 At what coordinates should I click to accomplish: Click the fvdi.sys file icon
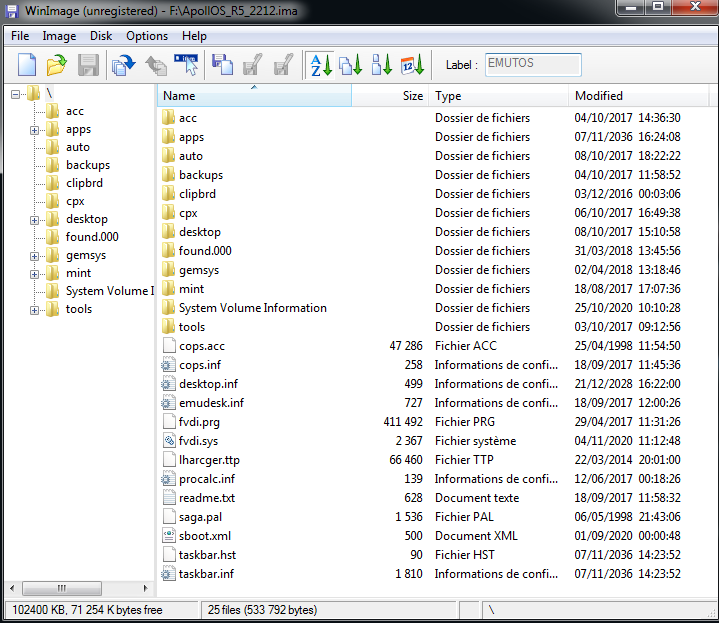pos(169,441)
